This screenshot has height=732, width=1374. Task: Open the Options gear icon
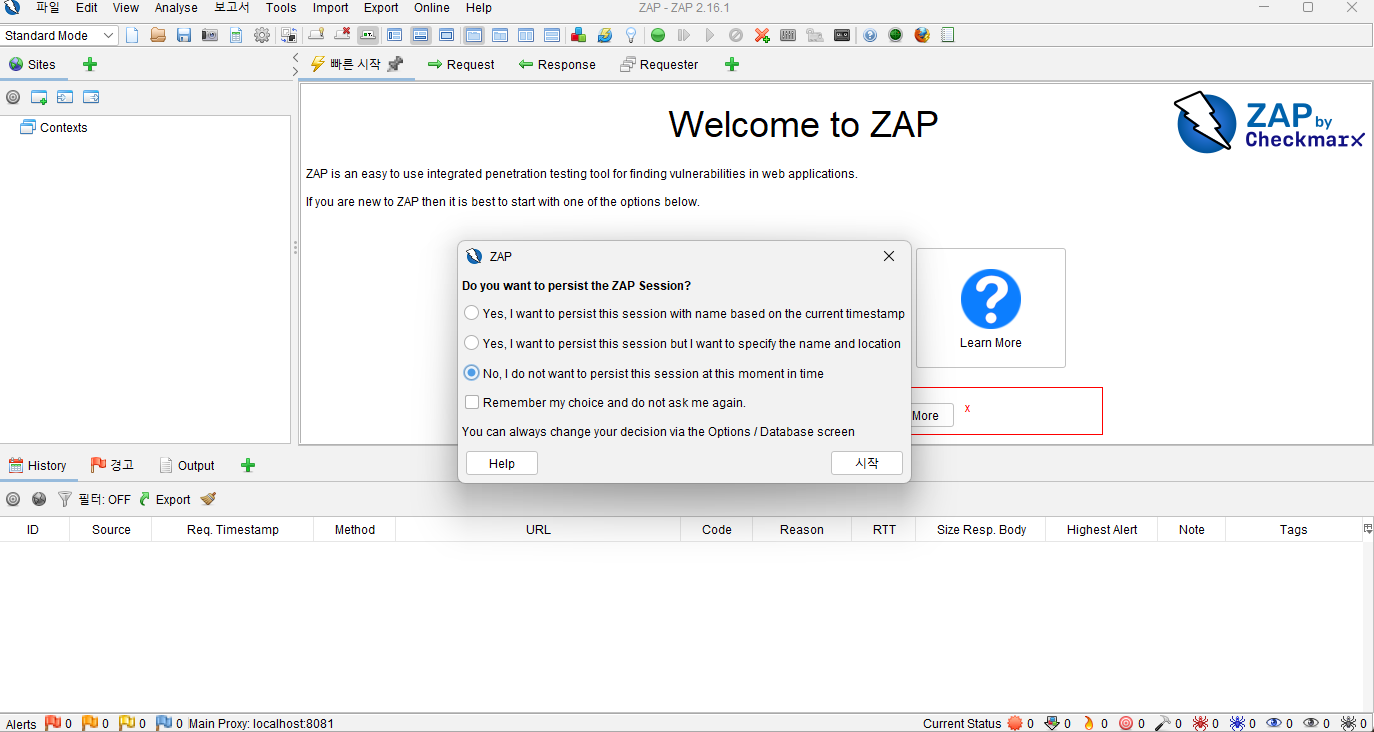coord(262,35)
